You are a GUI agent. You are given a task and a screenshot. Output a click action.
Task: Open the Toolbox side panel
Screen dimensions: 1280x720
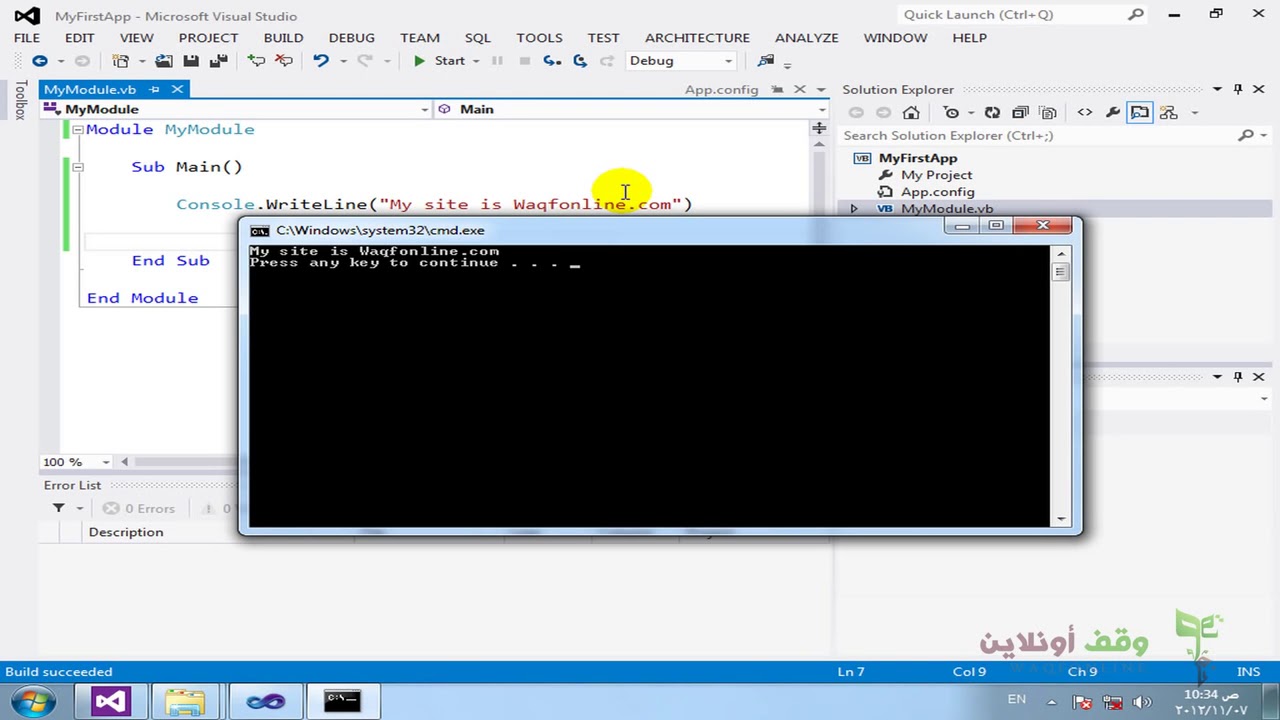tap(20, 100)
